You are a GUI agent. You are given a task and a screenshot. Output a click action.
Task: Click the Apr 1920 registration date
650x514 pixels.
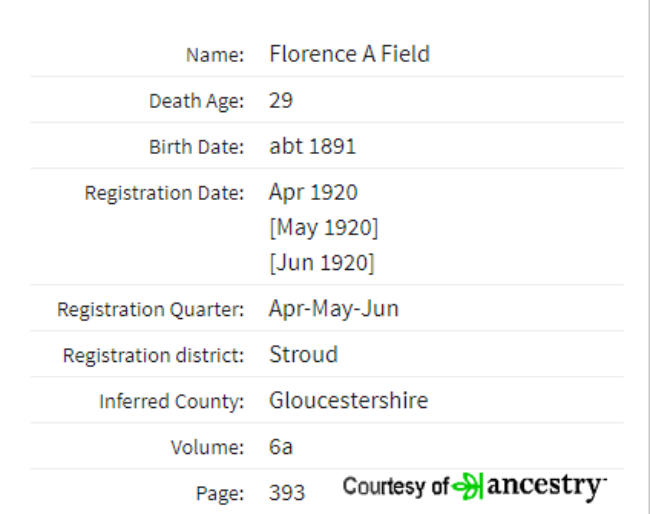pos(313,192)
